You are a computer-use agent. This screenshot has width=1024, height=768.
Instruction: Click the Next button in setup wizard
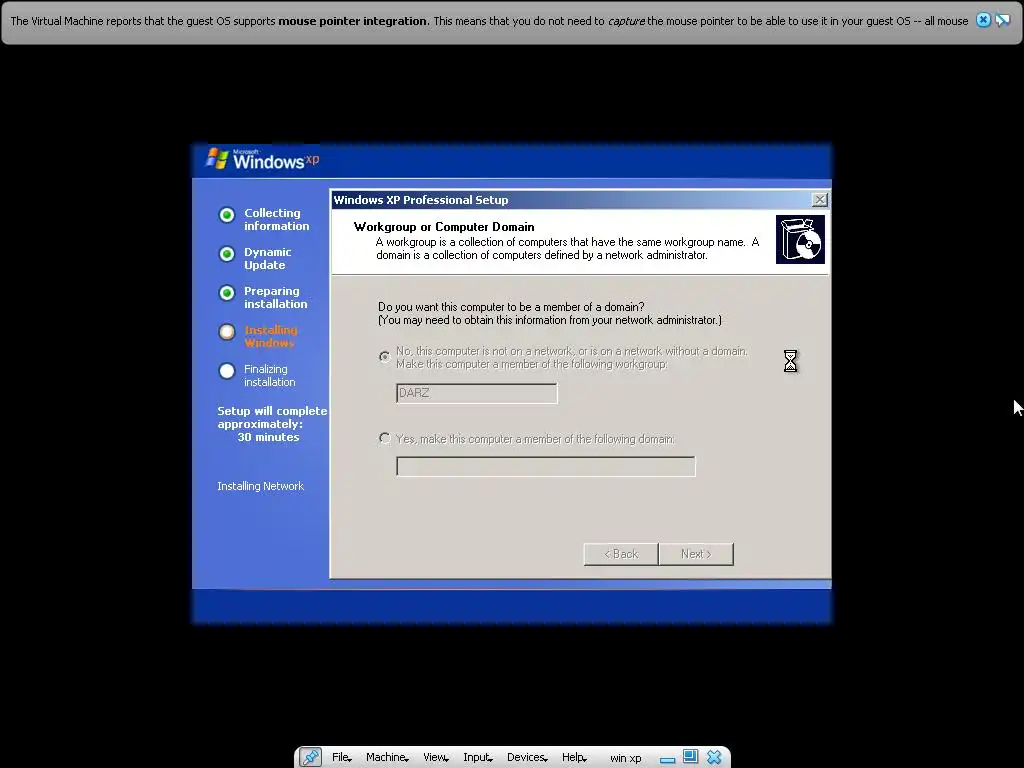tap(696, 554)
